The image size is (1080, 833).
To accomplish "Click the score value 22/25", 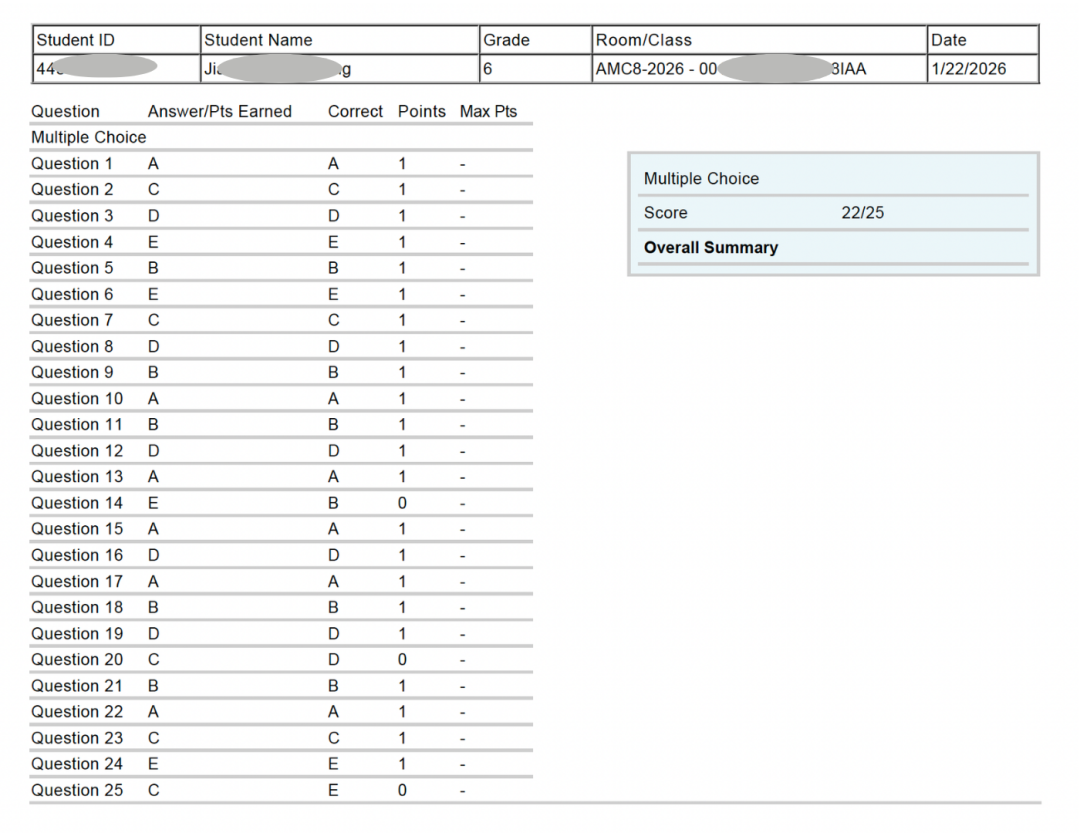I will 862,213.
